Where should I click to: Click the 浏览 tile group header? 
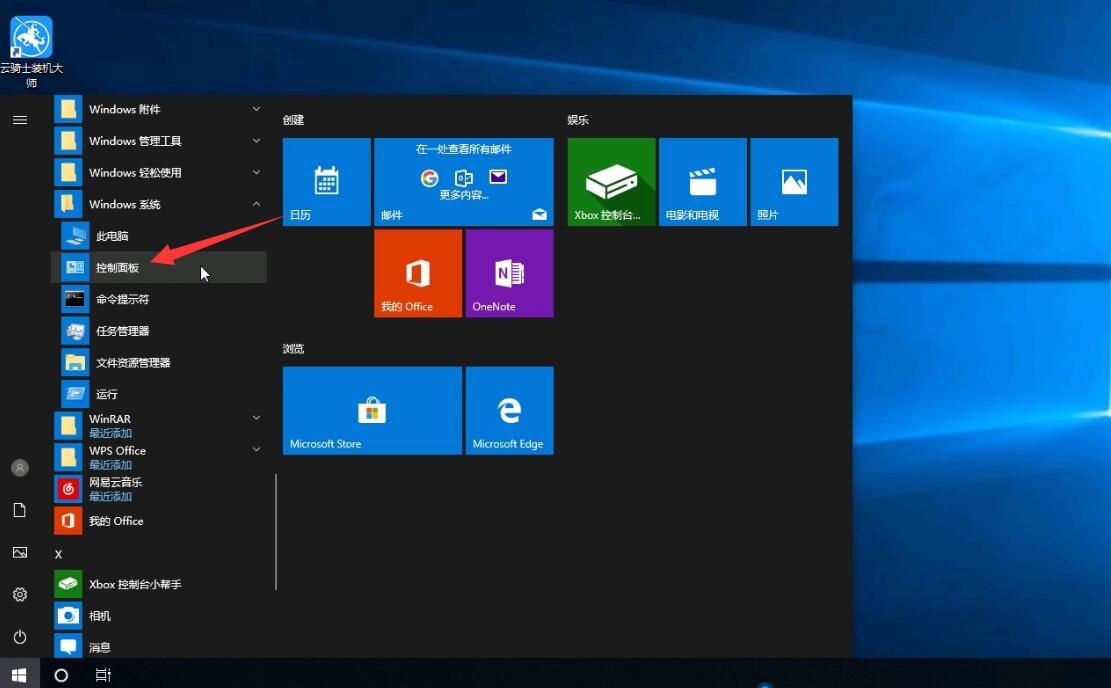(293, 349)
